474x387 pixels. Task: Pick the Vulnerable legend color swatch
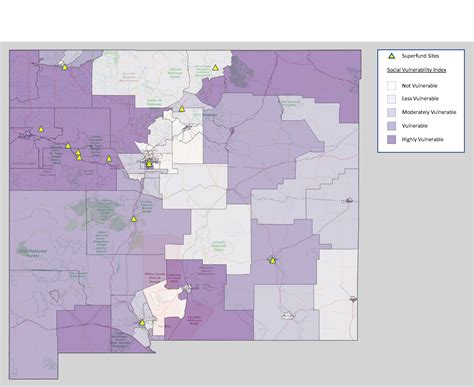click(391, 126)
